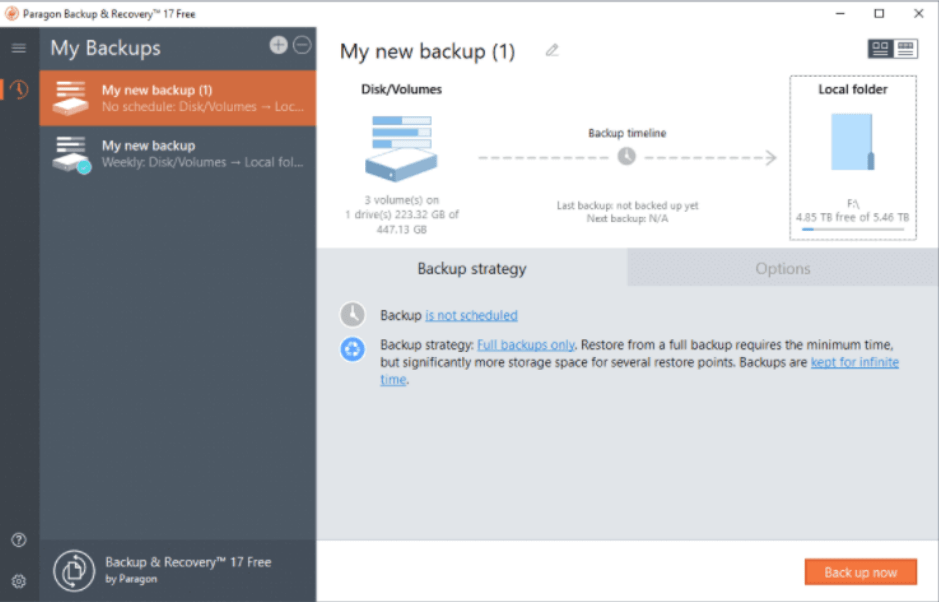Select the weekly 'My new backup' job
The width and height of the screenshot is (939, 602).
178,153
